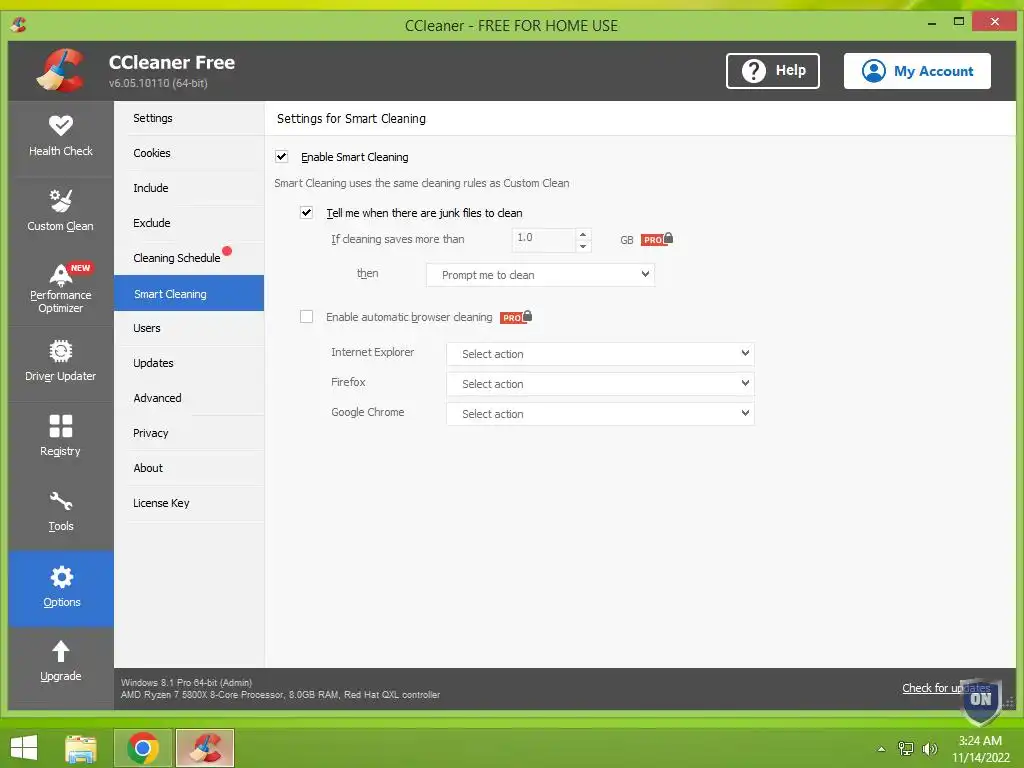Open the Settings options tab
Image resolution: width=1024 pixels, height=768 pixels.
pyautogui.click(x=189, y=118)
